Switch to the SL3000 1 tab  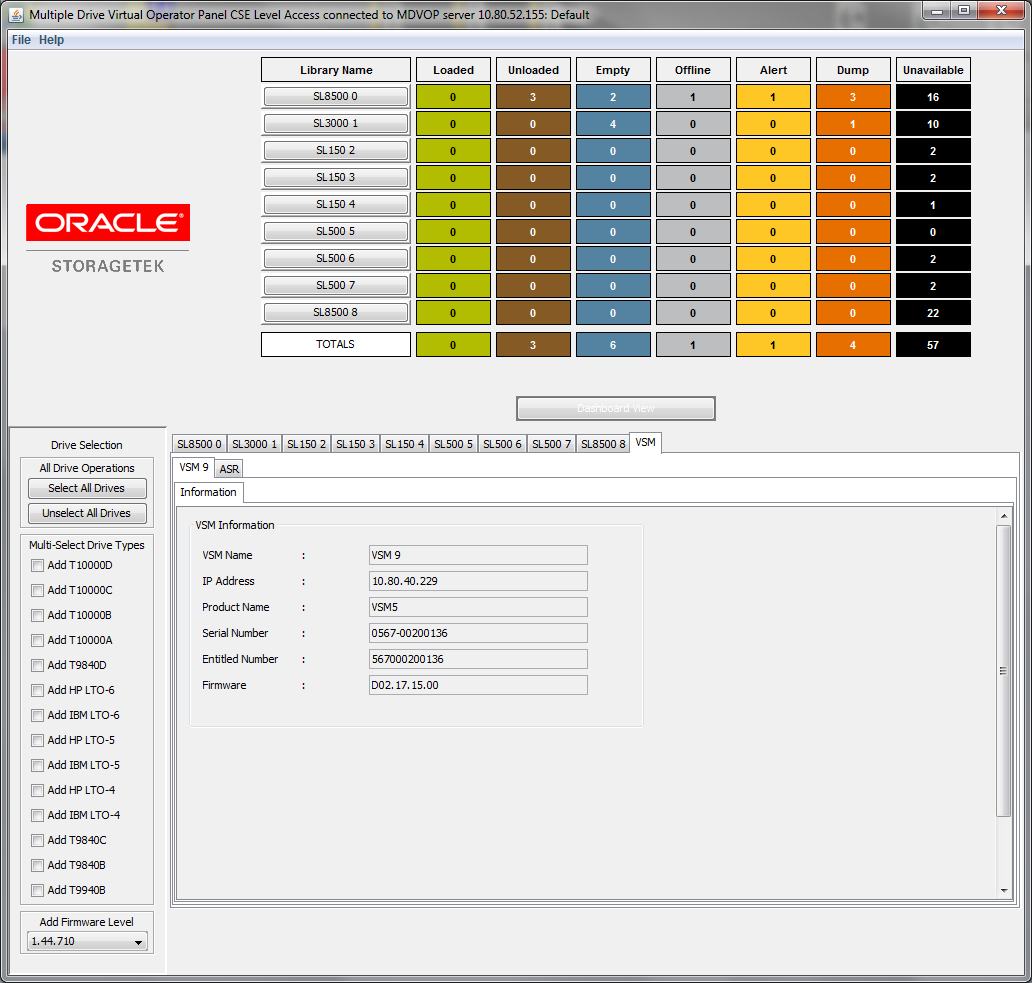[x=254, y=444]
